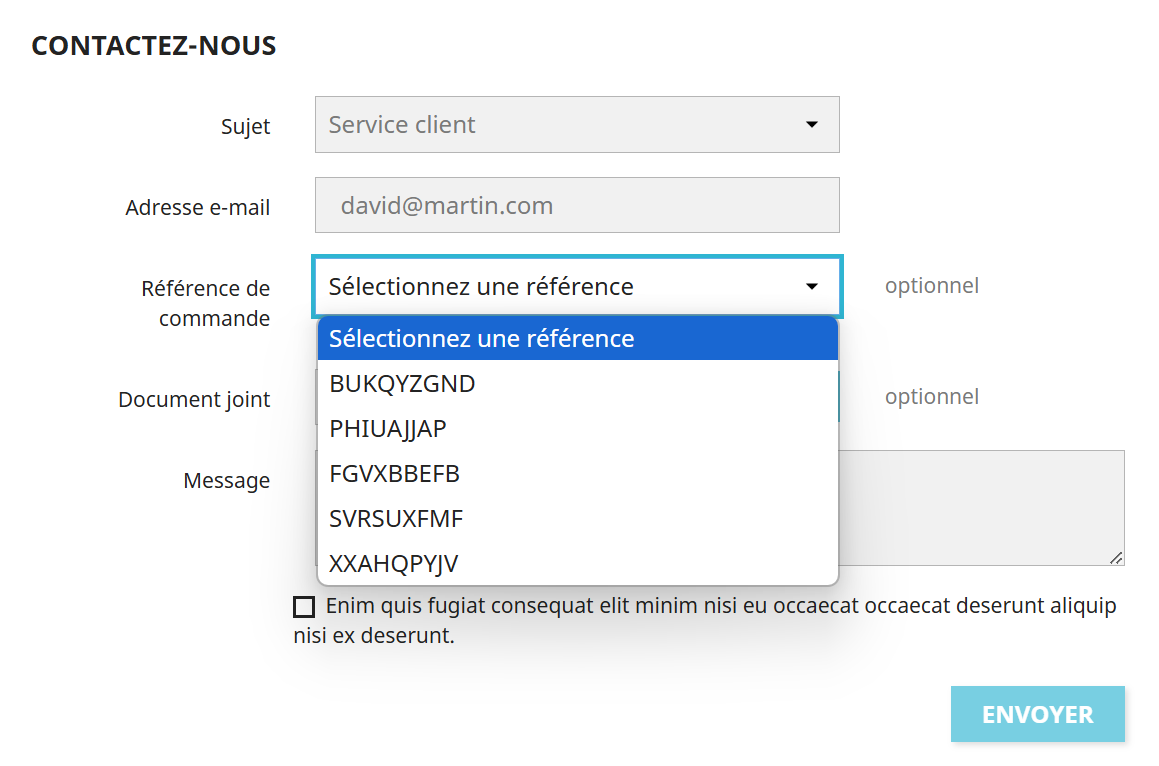This screenshot has width=1159, height=766.
Task: Click the e-mail address input field
Action: coord(577,206)
